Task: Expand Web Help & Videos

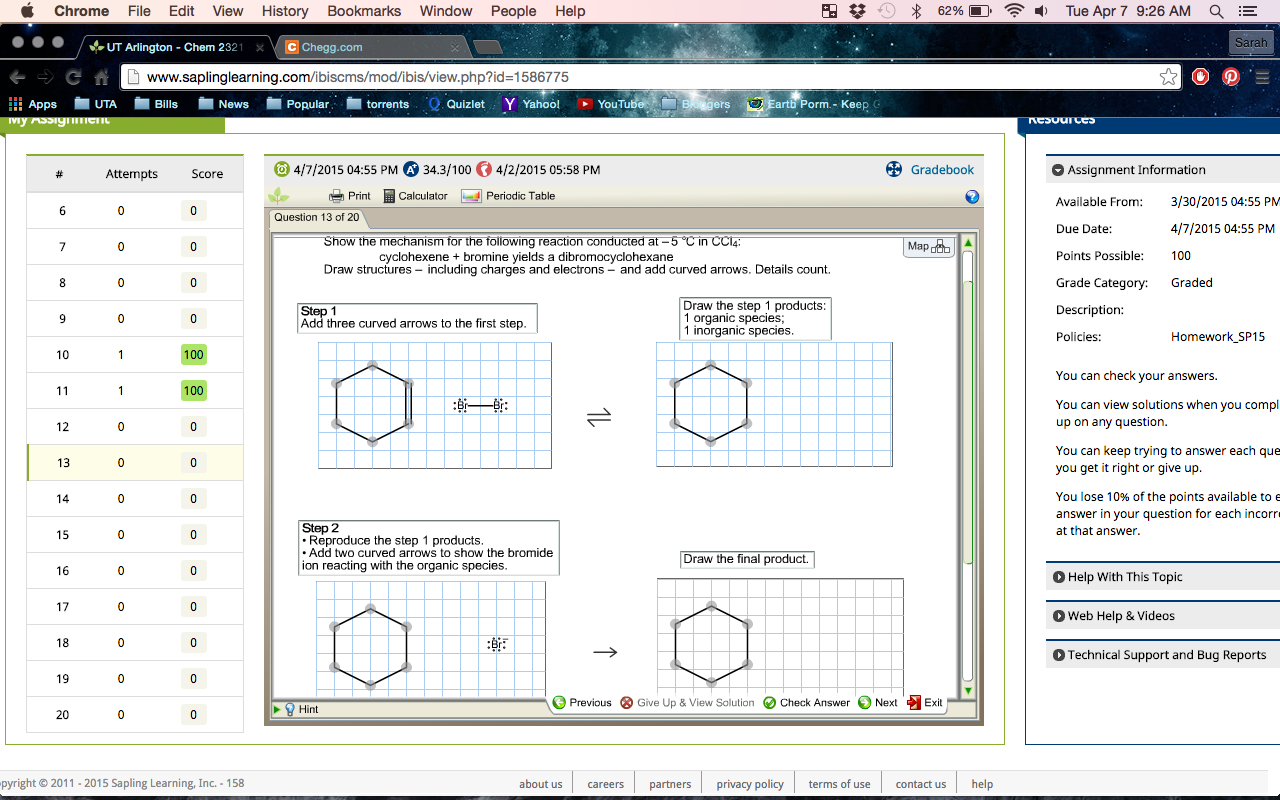Action: (x=1113, y=616)
